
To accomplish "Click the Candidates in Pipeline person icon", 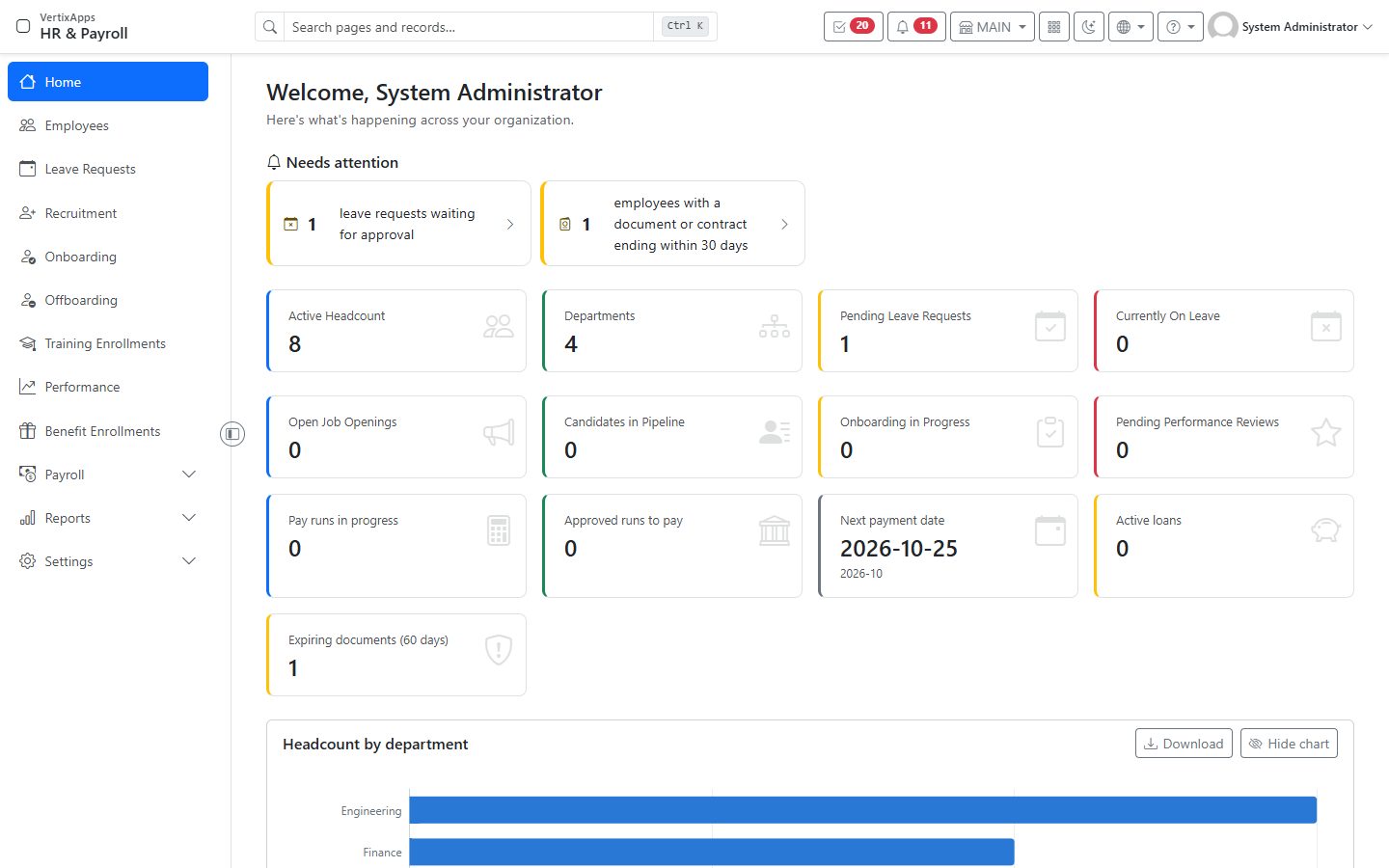I will (775, 432).
